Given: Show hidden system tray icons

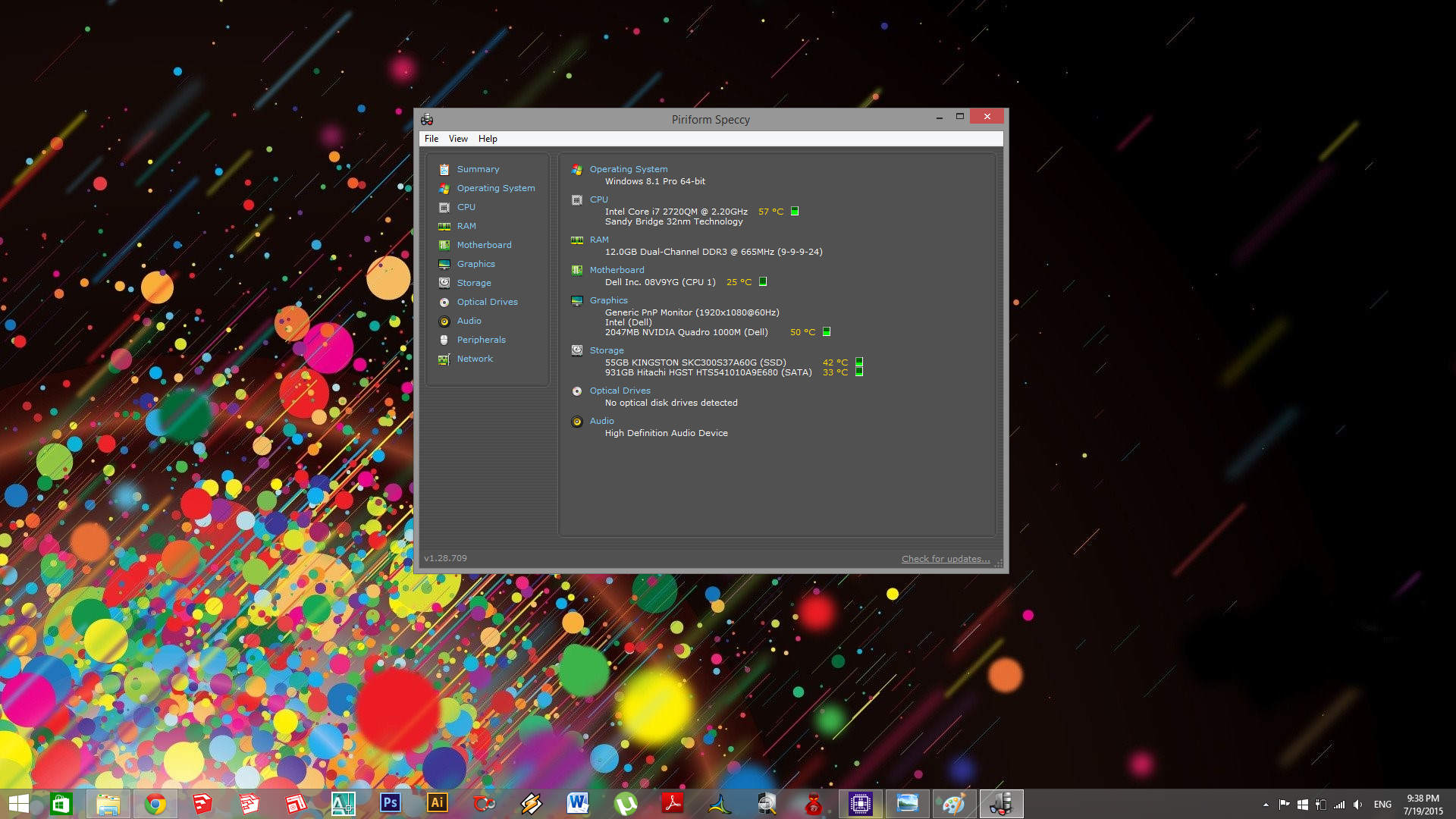Looking at the screenshot, I should pos(1266,805).
